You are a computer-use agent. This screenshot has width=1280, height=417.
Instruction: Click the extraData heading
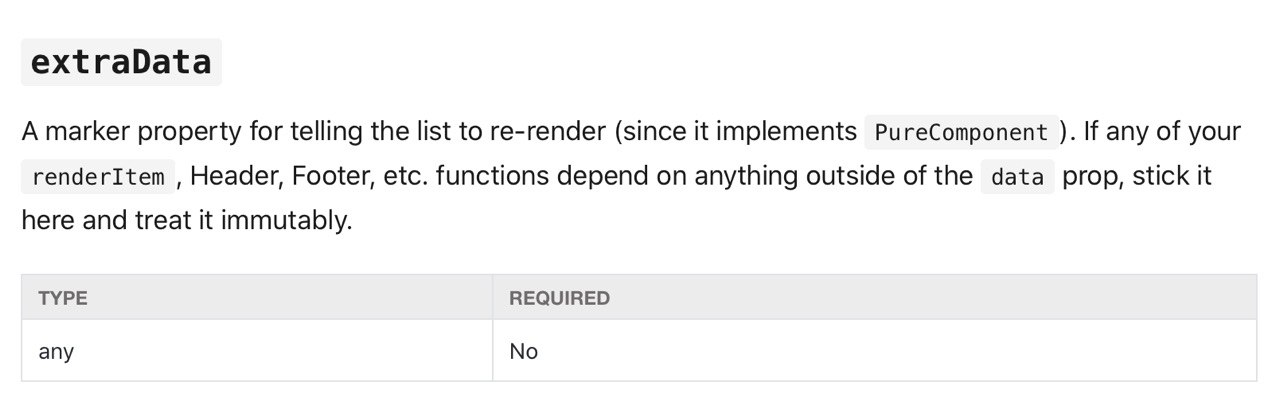pos(121,62)
